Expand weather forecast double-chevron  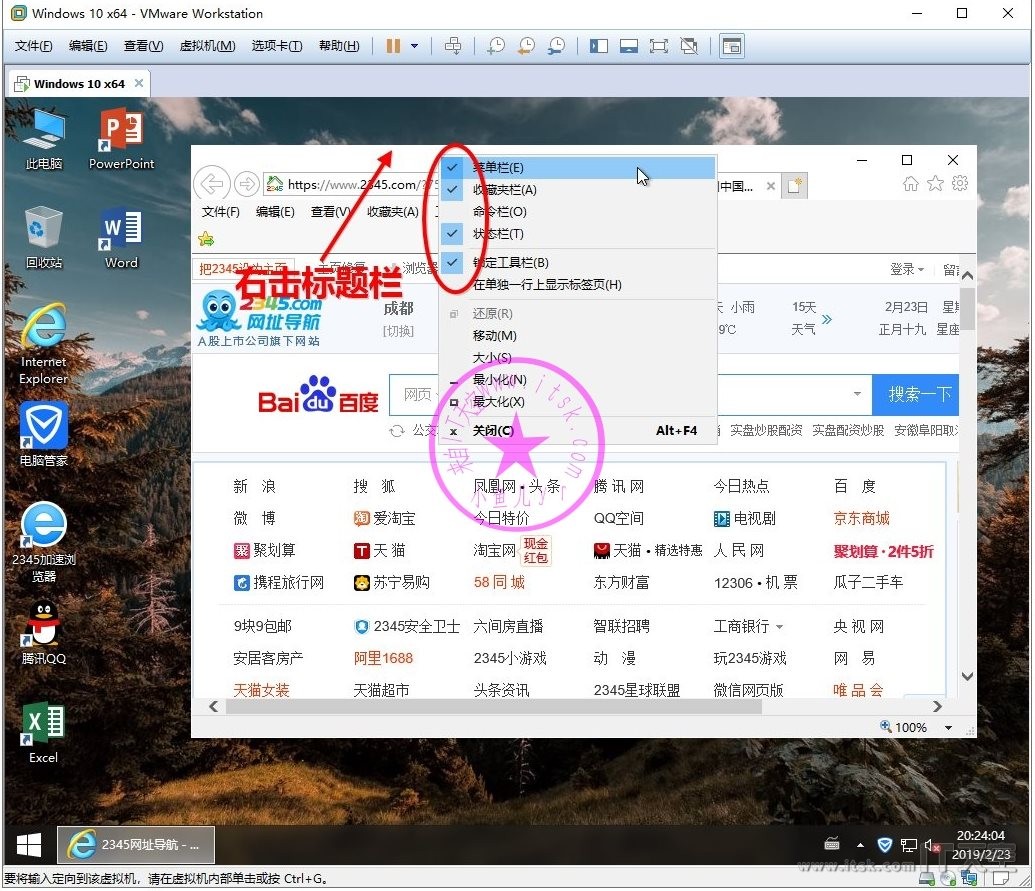point(827,319)
